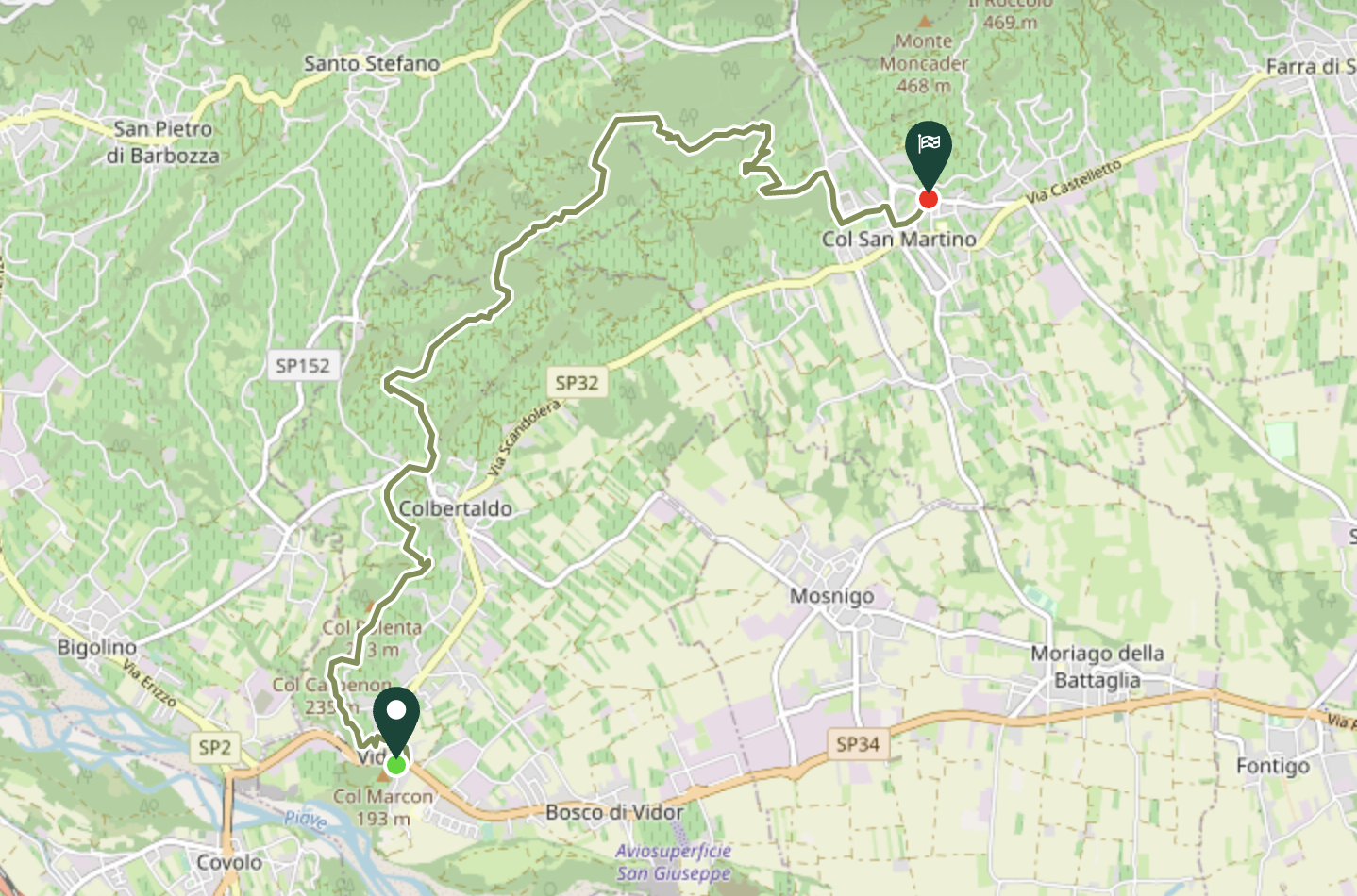Click the Fontigo town label

1273,766
